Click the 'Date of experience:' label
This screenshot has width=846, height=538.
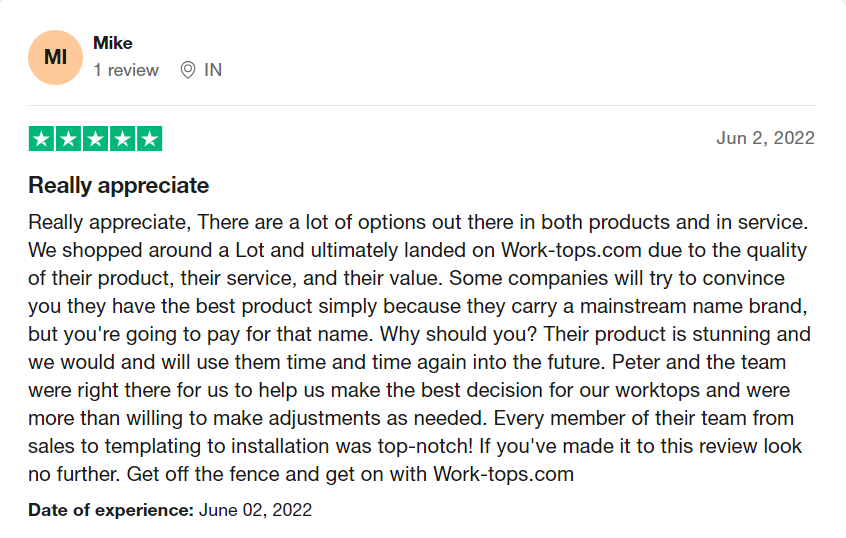coord(110,510)
